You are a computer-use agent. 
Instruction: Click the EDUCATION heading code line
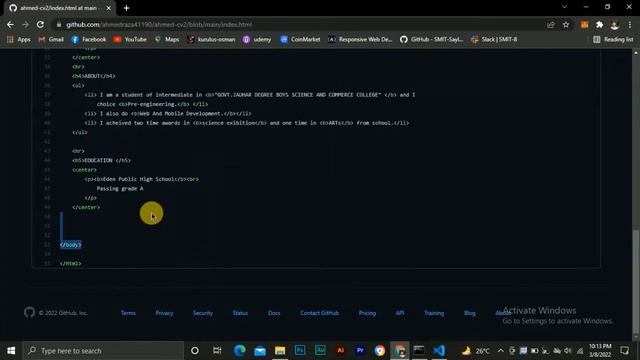(x=101, y=160)
